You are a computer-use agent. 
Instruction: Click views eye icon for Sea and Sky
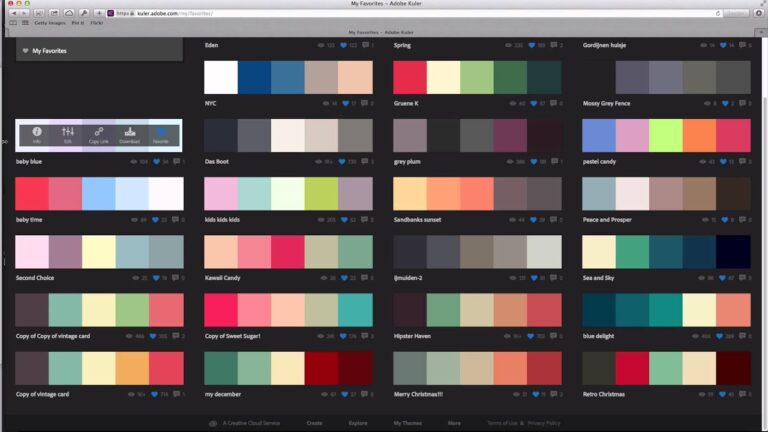click(x=701, y=278)
